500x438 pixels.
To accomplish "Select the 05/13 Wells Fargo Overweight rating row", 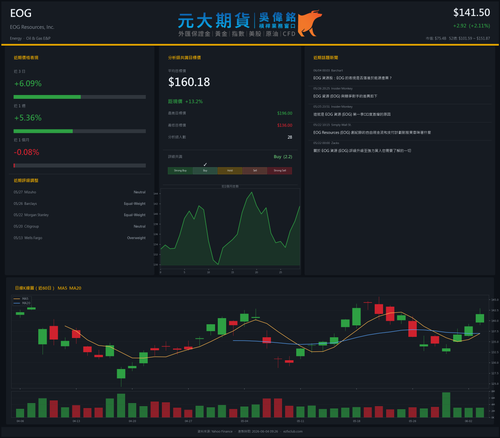I will [80, 238].
